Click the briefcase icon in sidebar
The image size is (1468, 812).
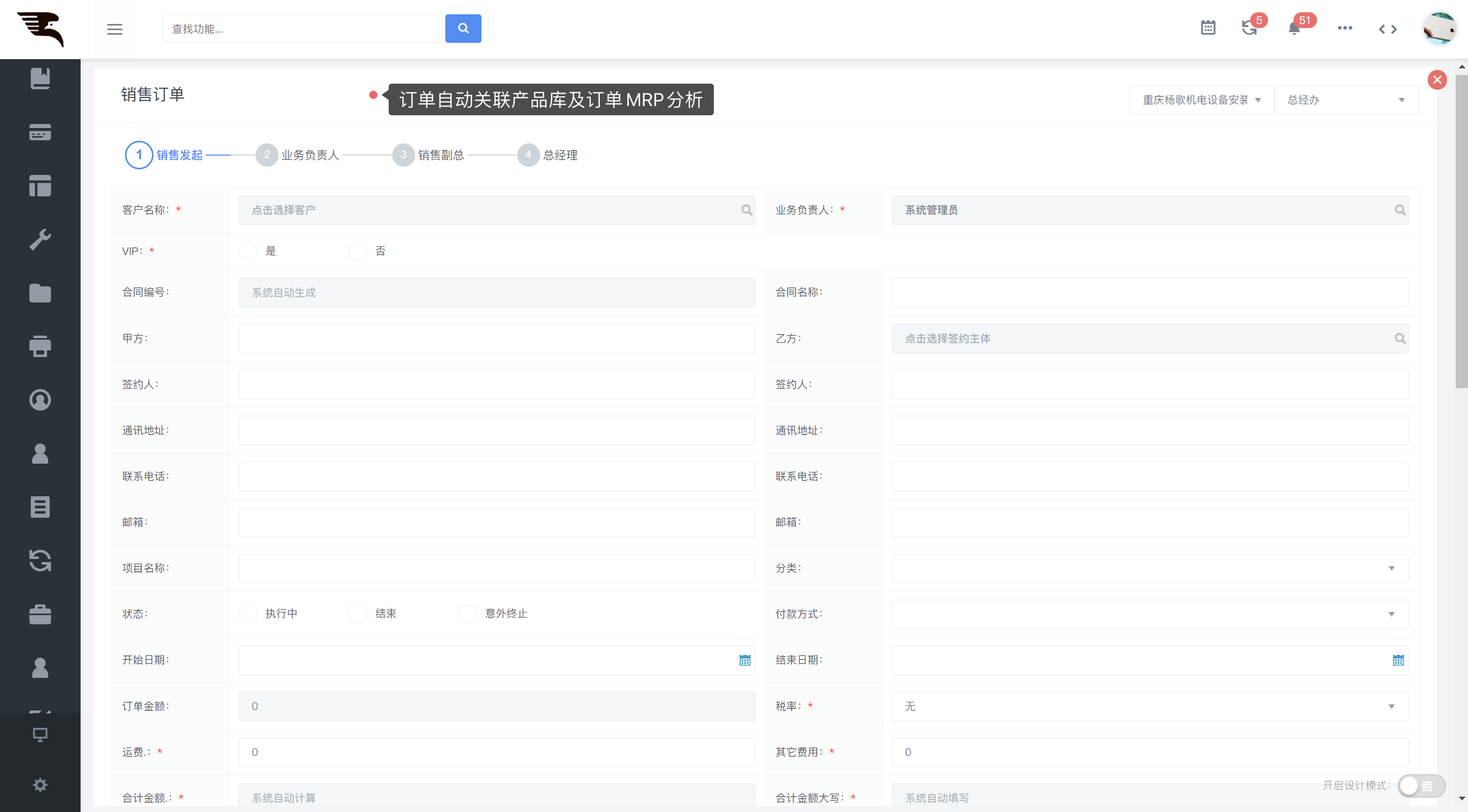point(40,614)
